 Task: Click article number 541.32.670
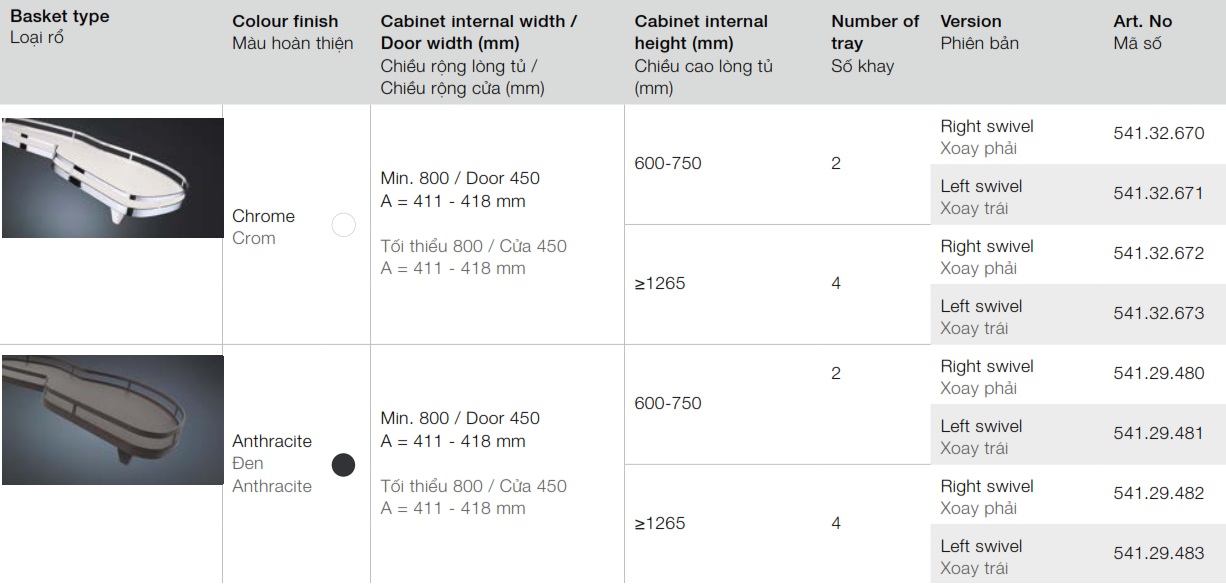[1158, 133]
